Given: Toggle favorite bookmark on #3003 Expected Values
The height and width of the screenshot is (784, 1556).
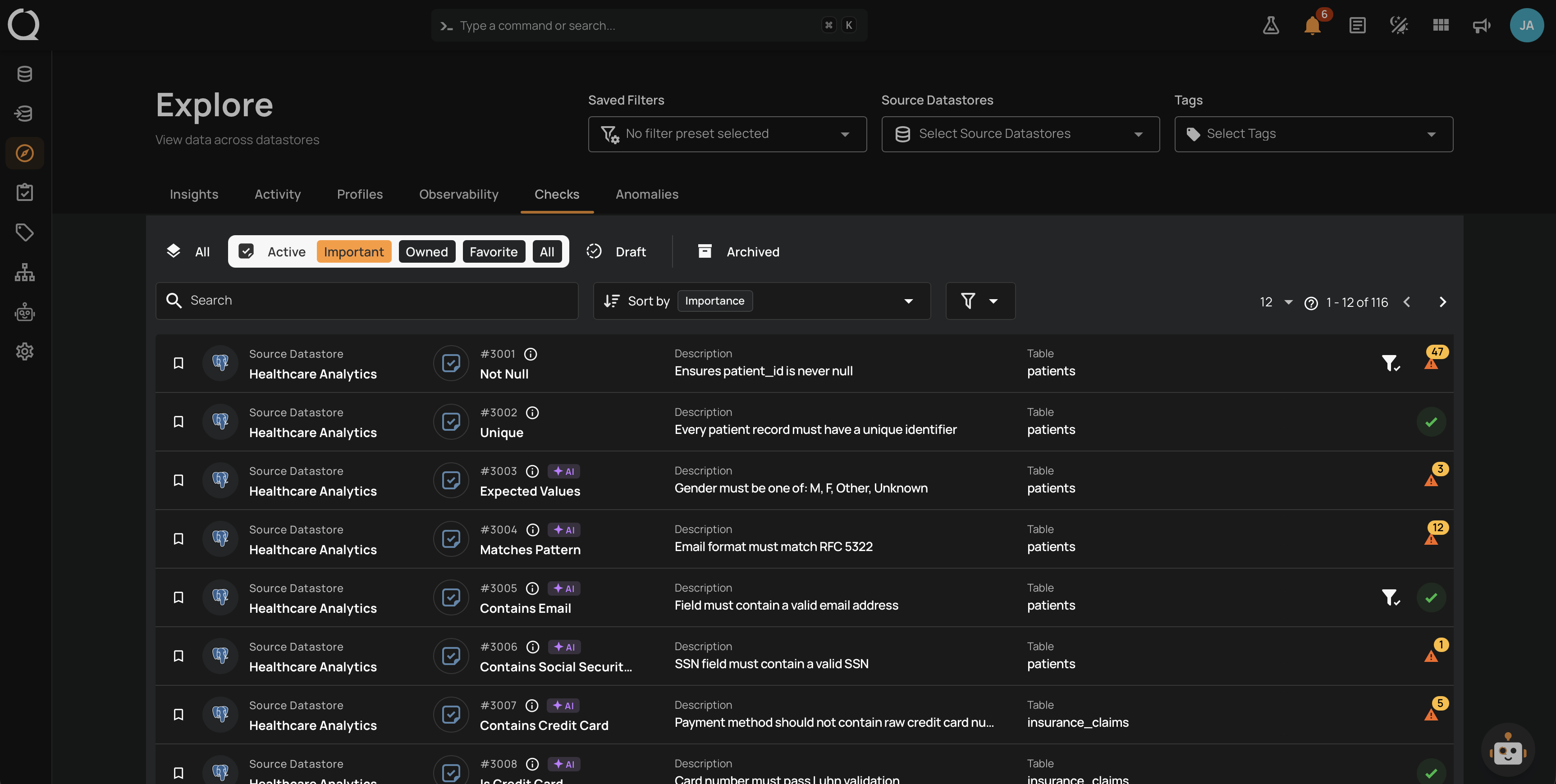Looking at the screenshot, I should pyautogui.click(x=178, y=480).
